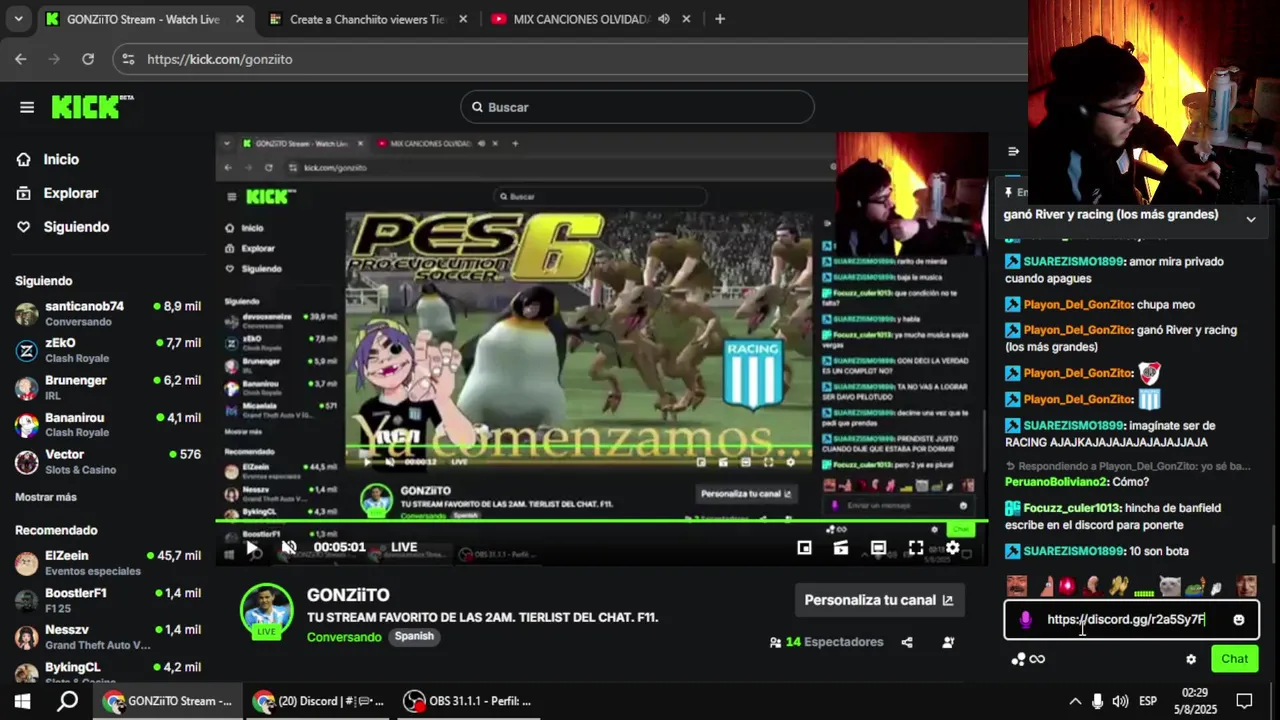View site information icon in address bar

(x=128, y=59)
